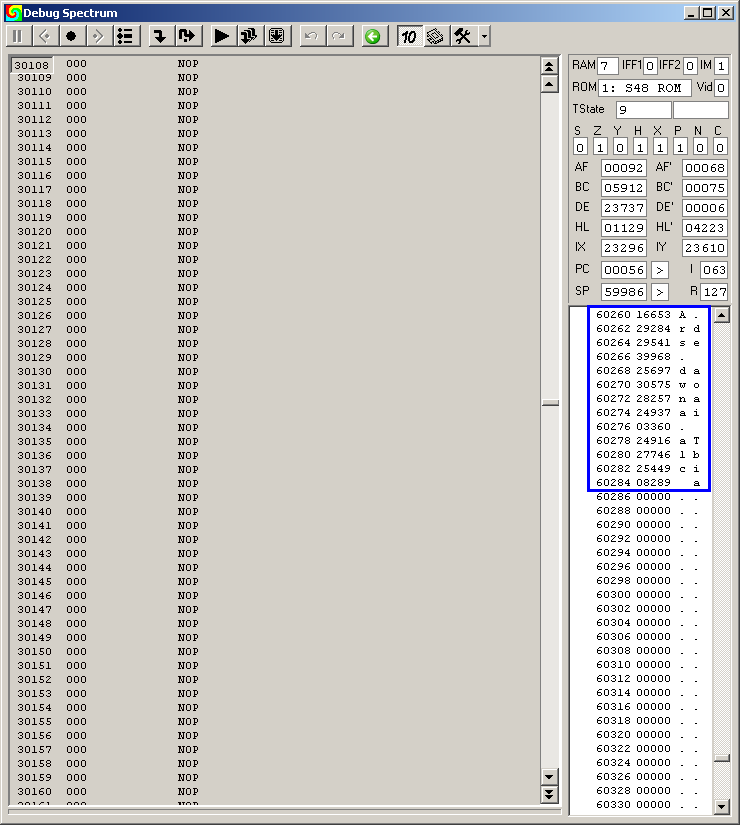
Task: Click the I register value 063
Action: (714, 270)
